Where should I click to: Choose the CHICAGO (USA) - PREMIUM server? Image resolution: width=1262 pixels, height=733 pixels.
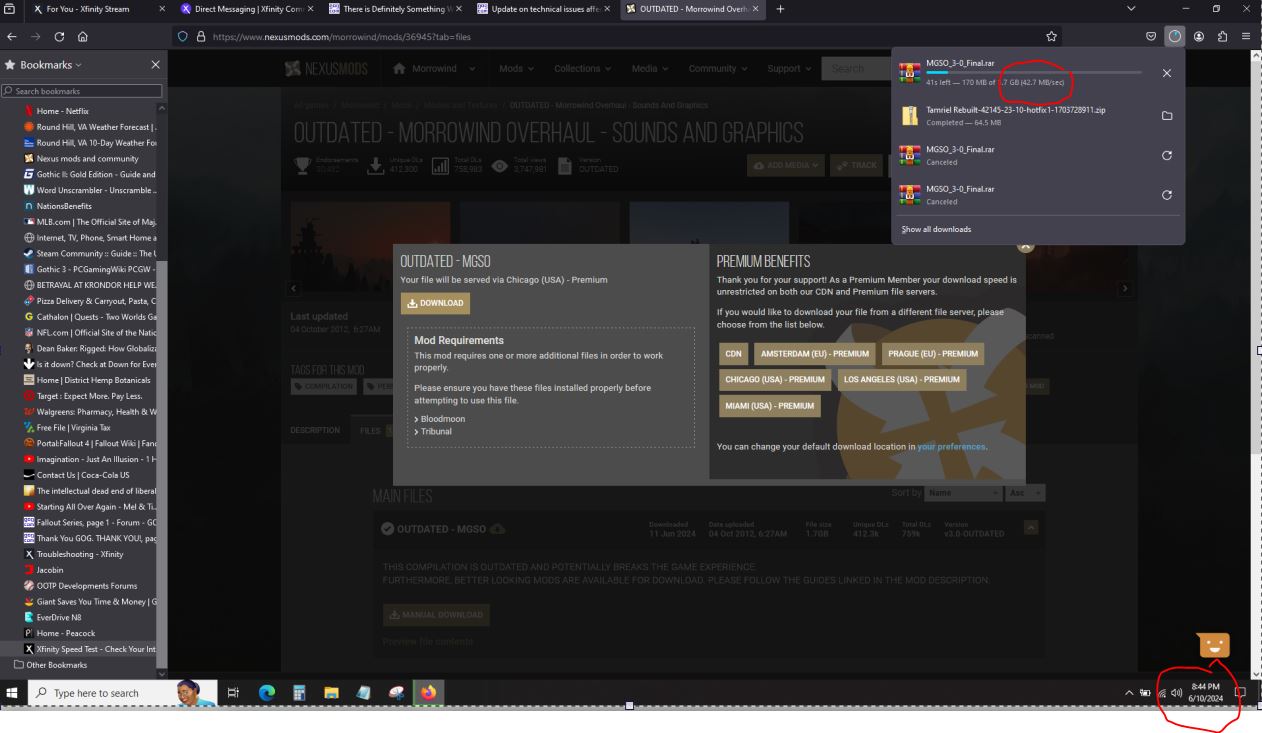(x=776, y=380)
